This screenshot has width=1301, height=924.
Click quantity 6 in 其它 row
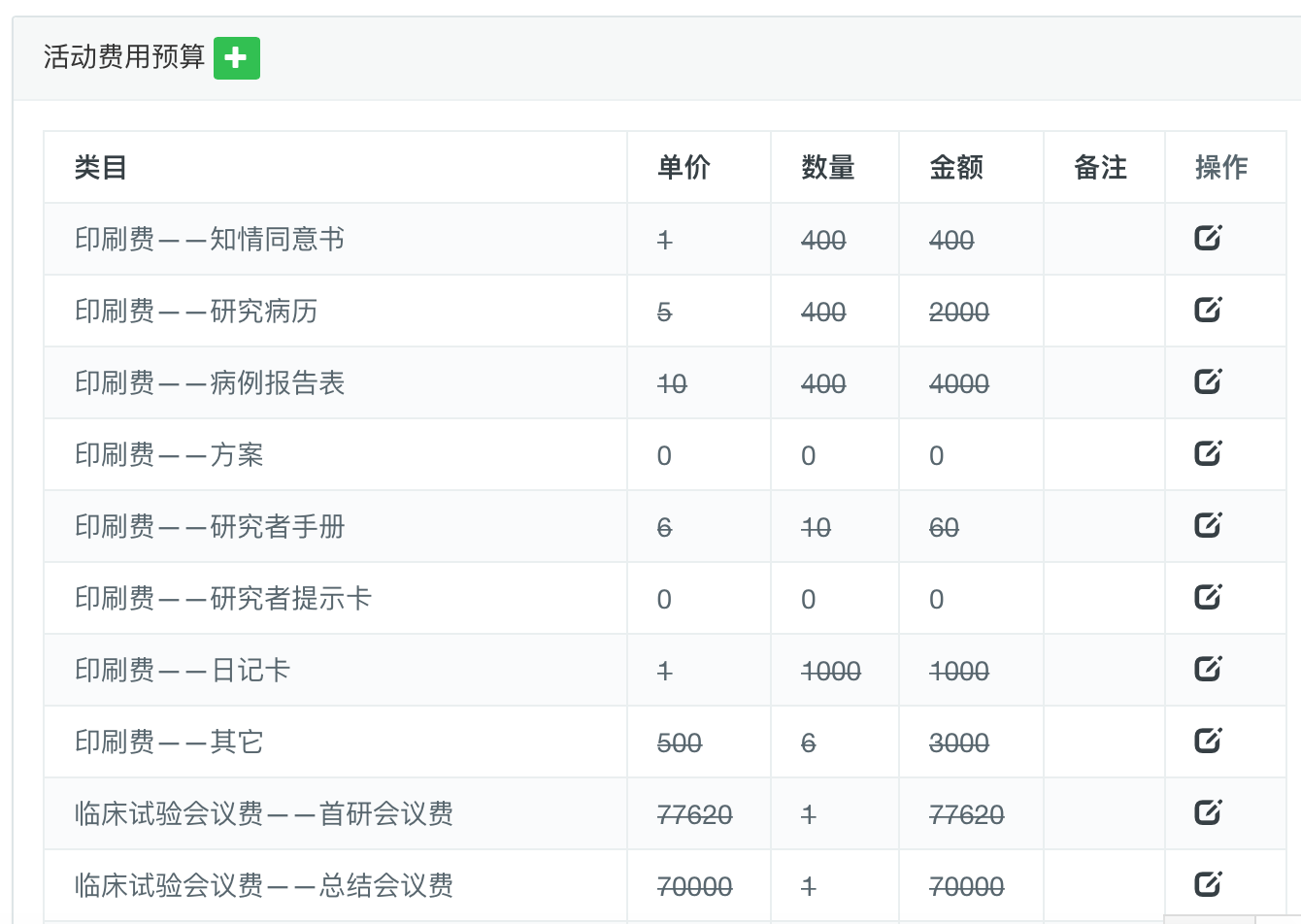click(808, 743)
